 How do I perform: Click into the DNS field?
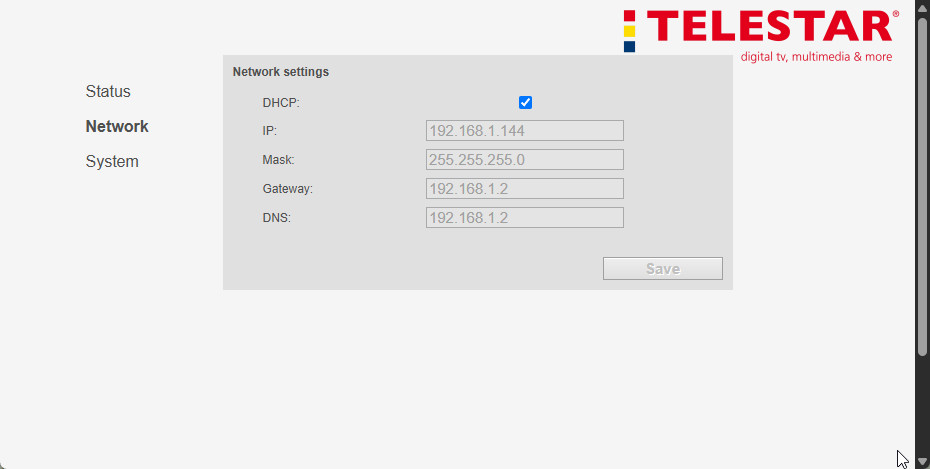524,218
